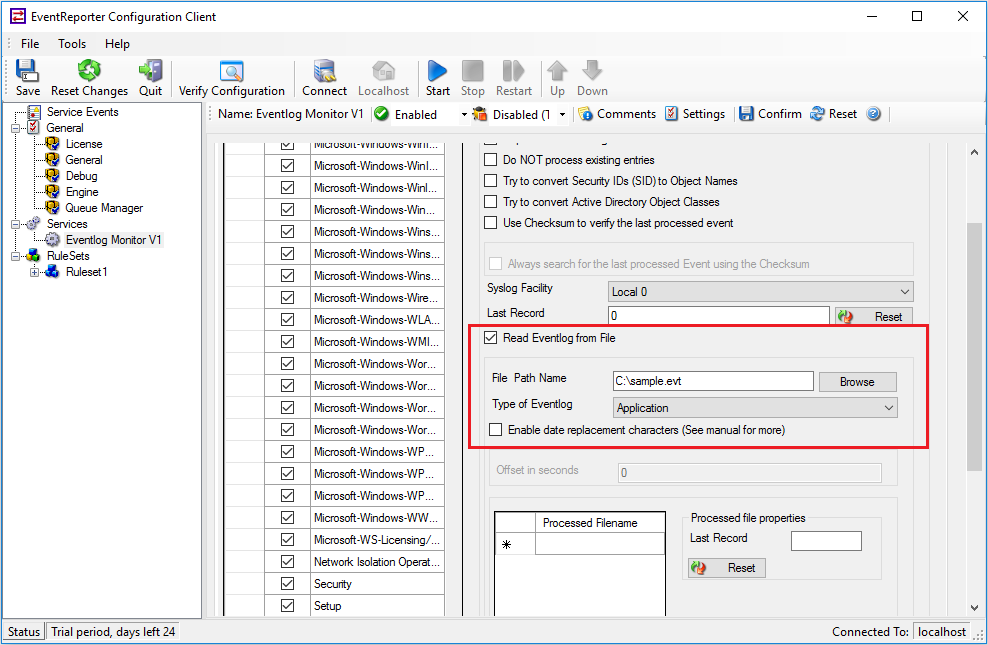This screenshot has width=988, height=645.
Task: Open the Syslog Facility dropdown
Action: tap(761, 292)
